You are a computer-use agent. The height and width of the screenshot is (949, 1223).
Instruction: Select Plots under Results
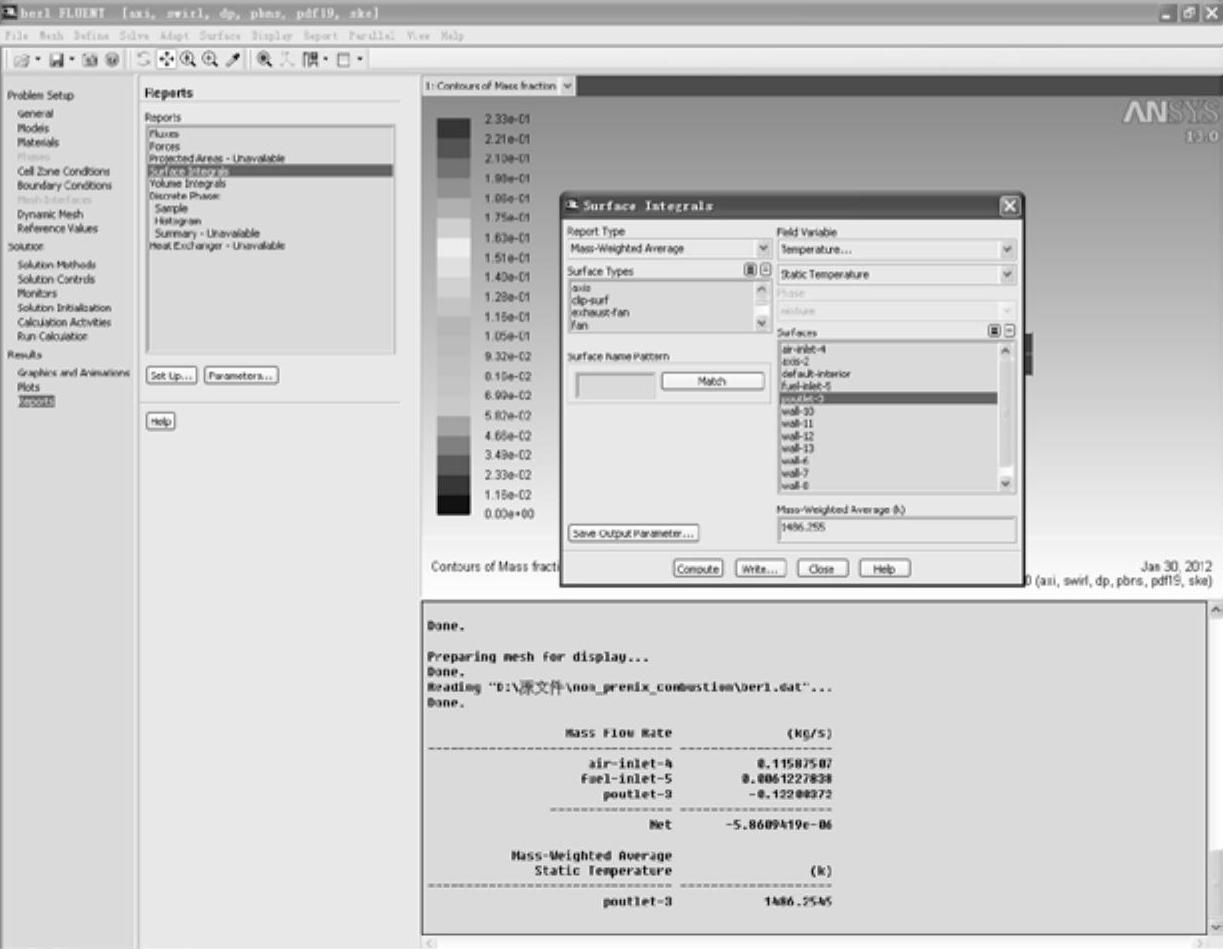[28, 386]
